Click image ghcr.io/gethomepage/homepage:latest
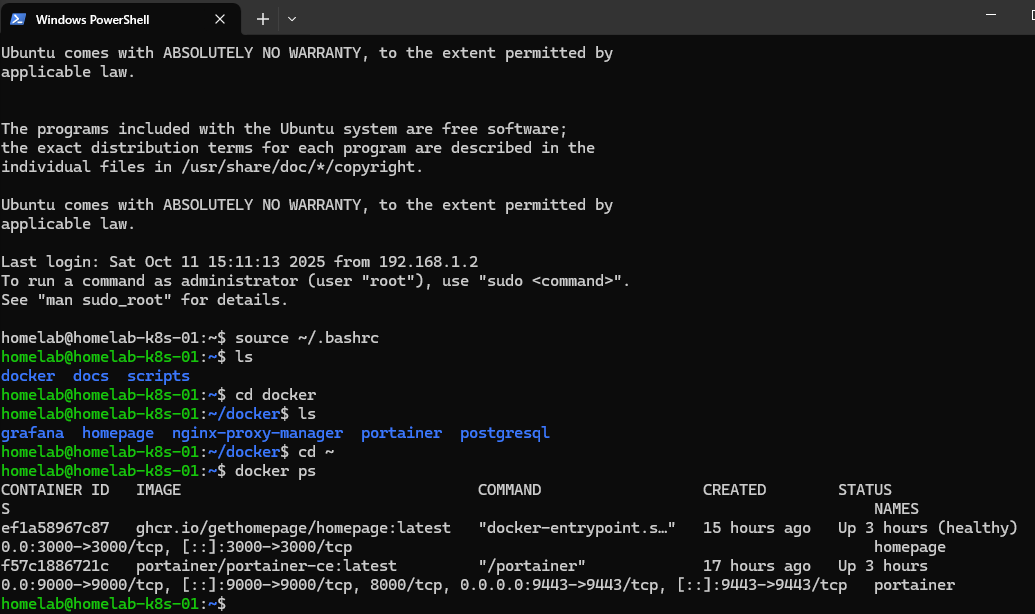 293,528
